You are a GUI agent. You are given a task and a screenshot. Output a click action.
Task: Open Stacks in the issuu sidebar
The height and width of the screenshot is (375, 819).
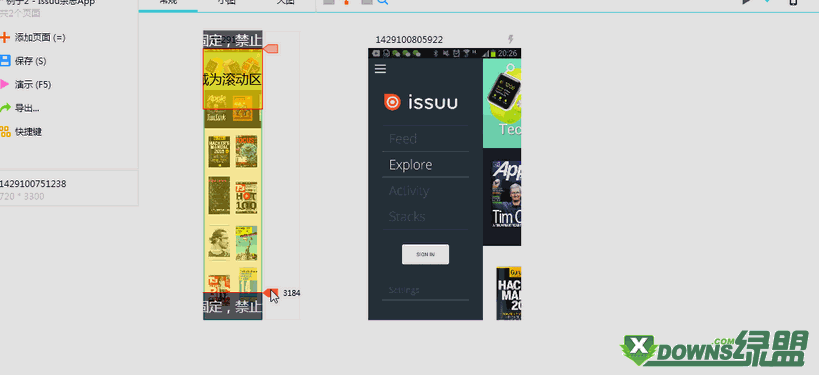coord(407,216)
